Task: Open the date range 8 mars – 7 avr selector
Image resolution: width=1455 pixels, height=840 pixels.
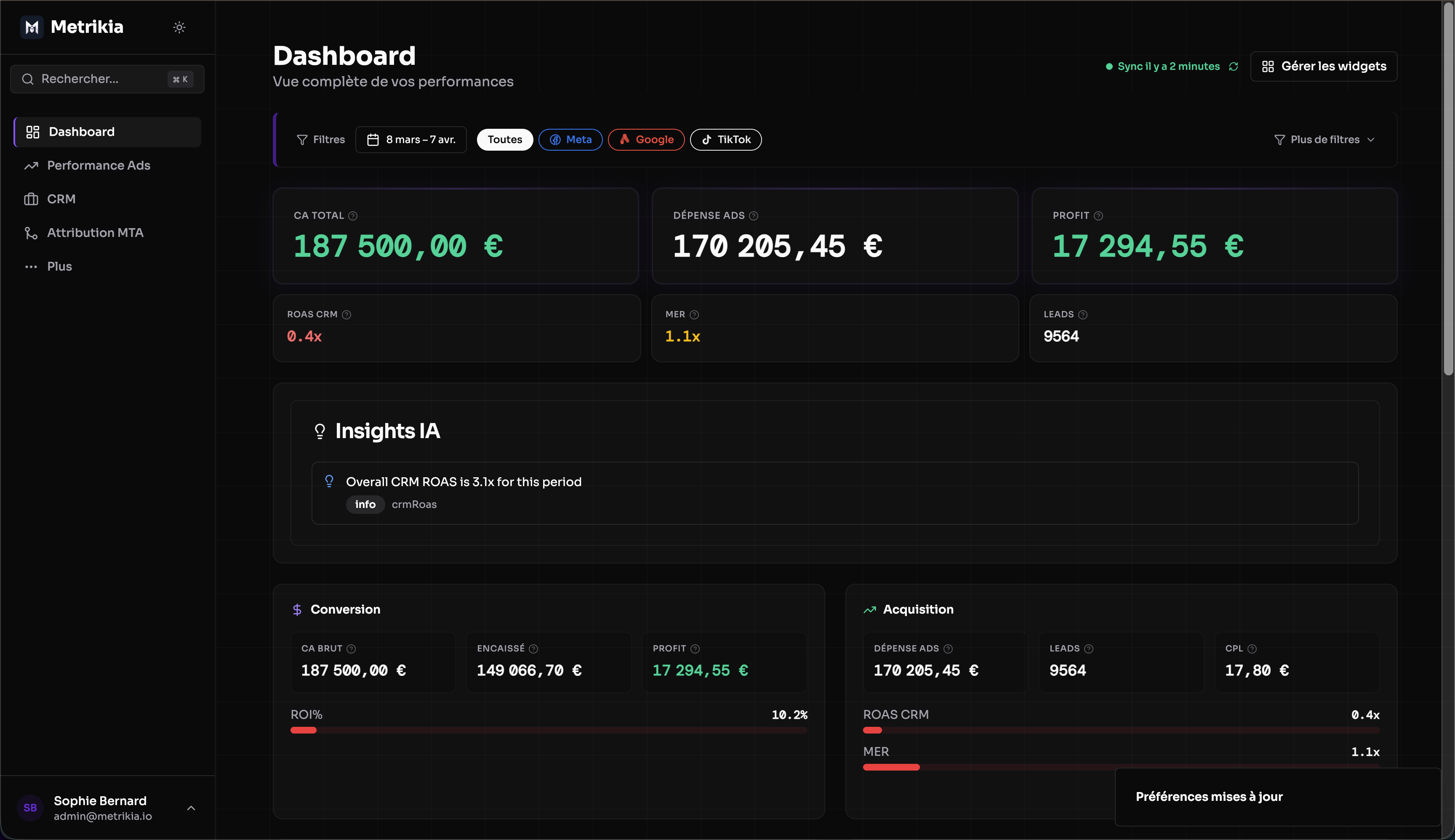Action: [x=411, y=139]
